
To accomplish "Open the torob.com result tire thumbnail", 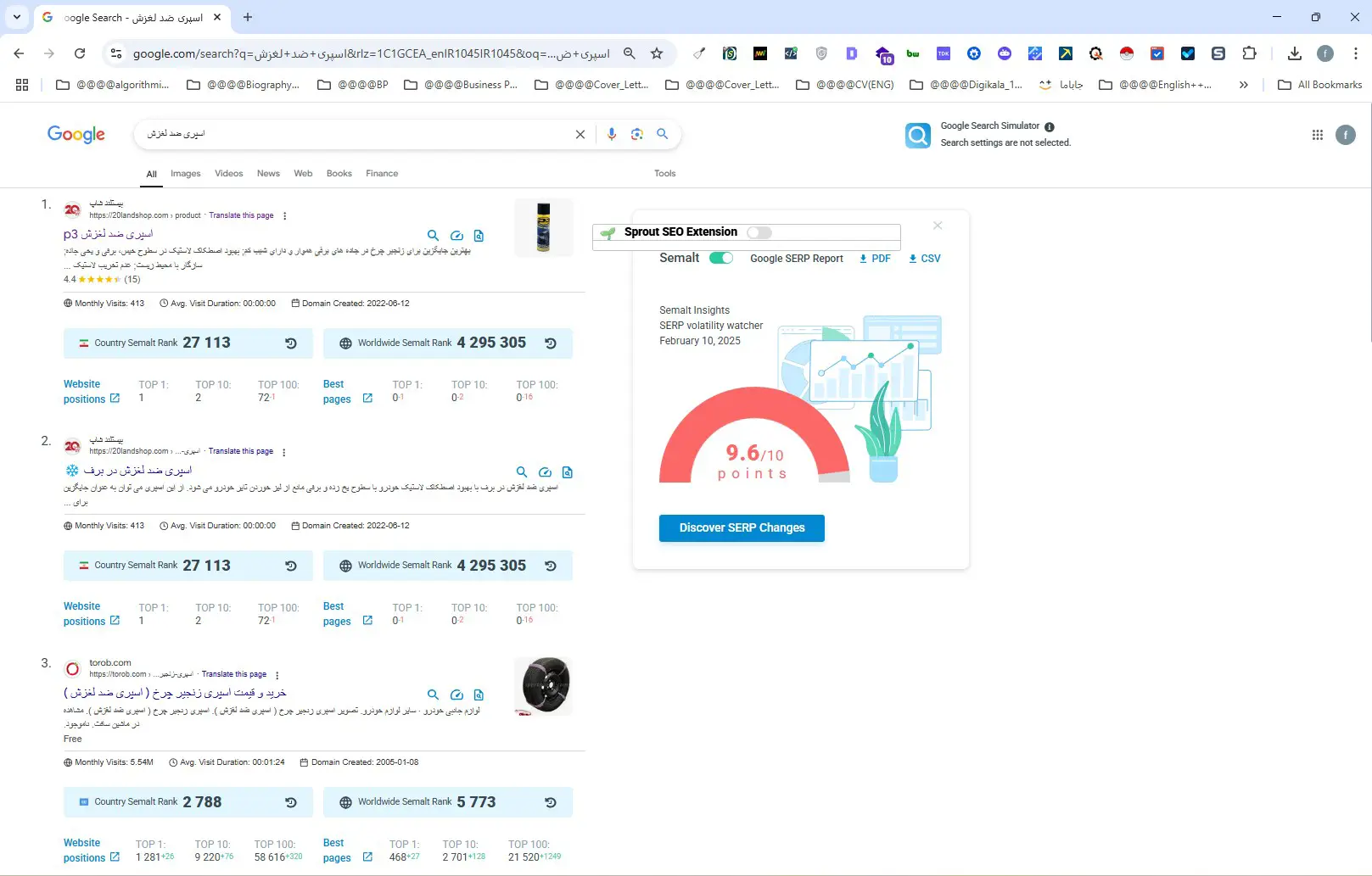I will tap(544, 685).
